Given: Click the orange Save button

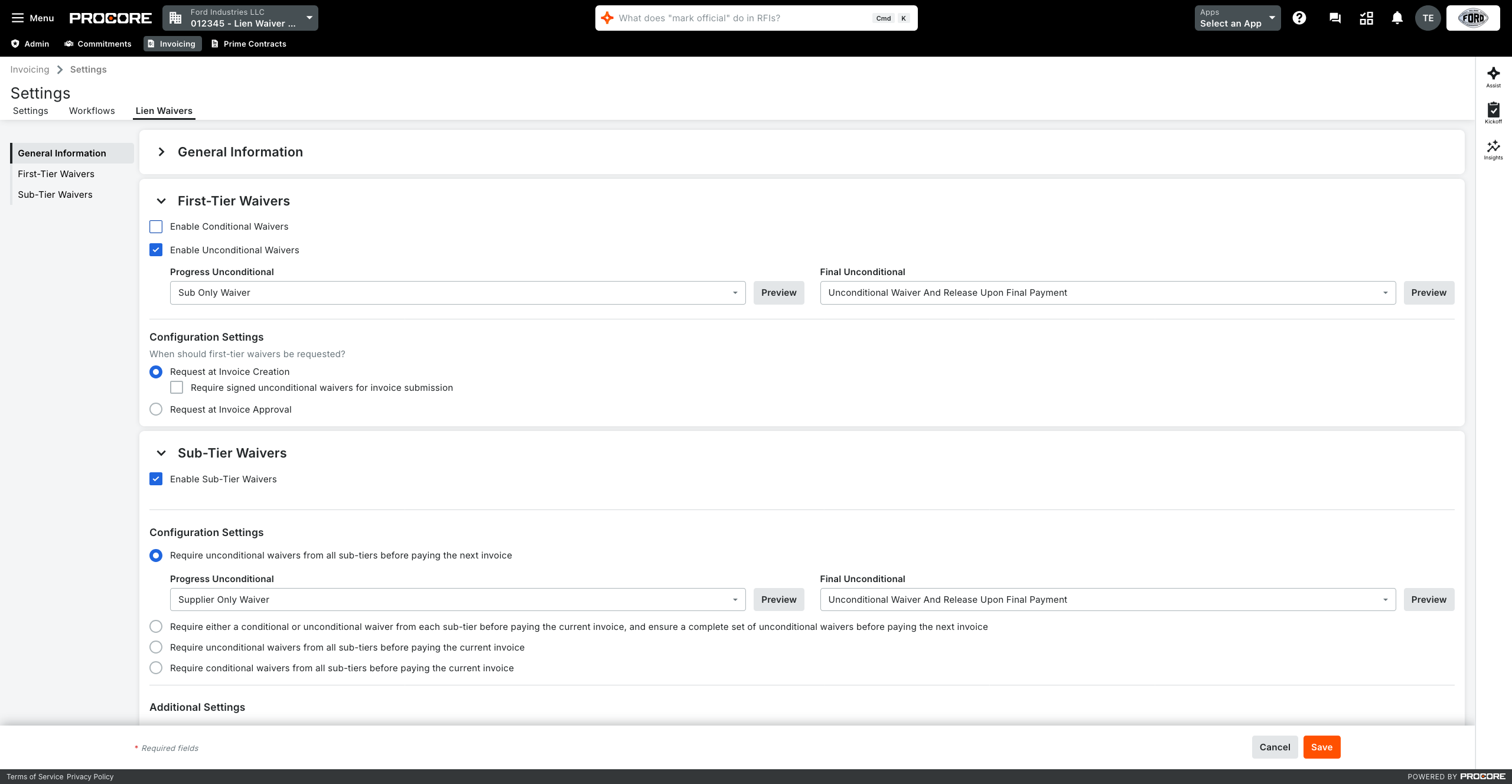Looking at the screenshot, I should 1321,747.
